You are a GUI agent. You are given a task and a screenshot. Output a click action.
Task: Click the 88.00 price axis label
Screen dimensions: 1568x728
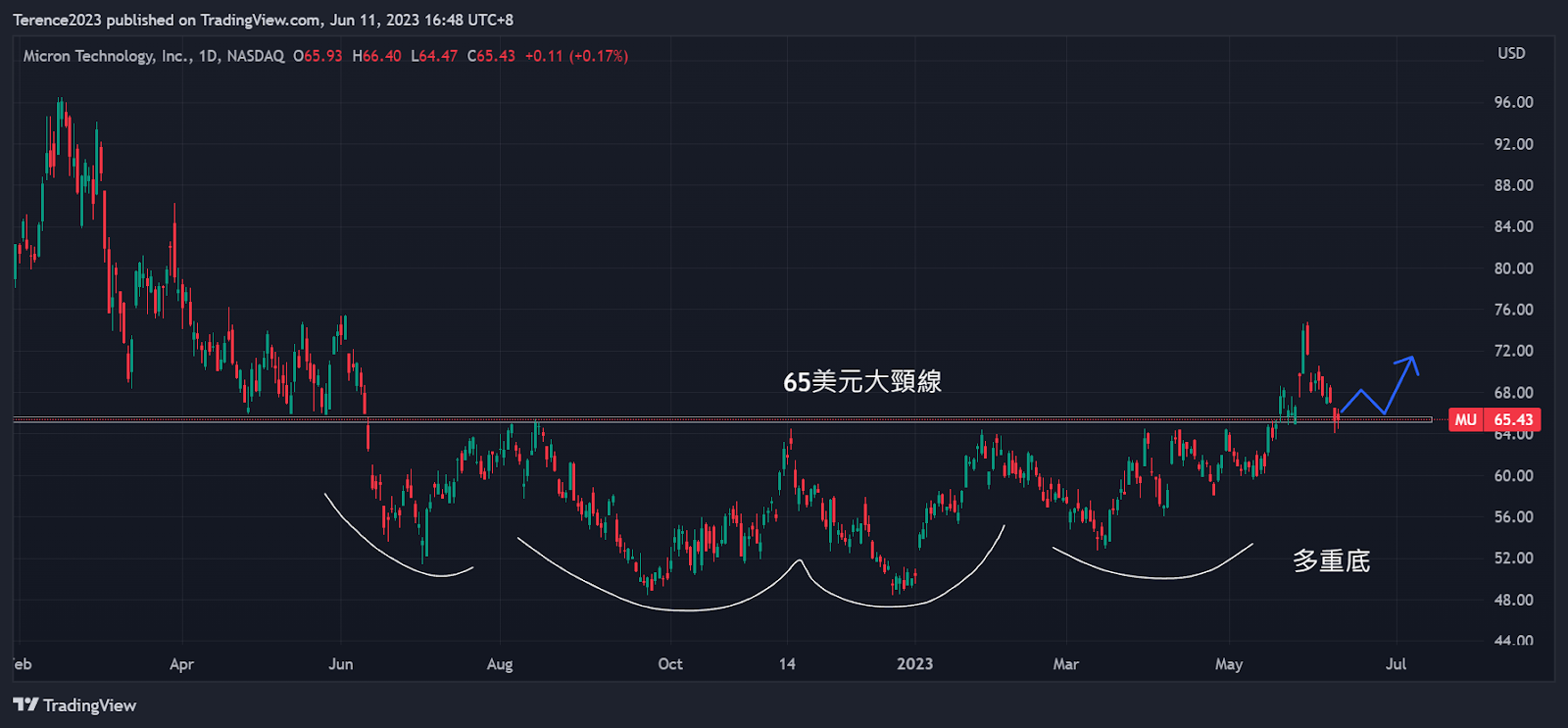pos(1513,185)
